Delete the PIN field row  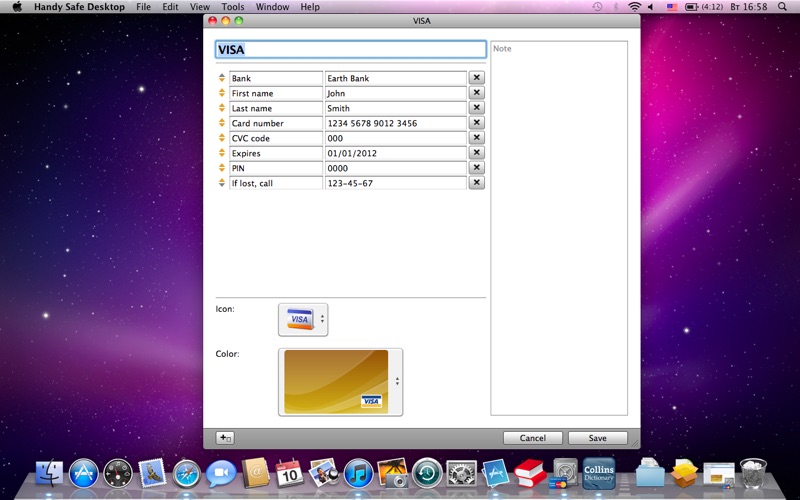[x=477, y=167]
